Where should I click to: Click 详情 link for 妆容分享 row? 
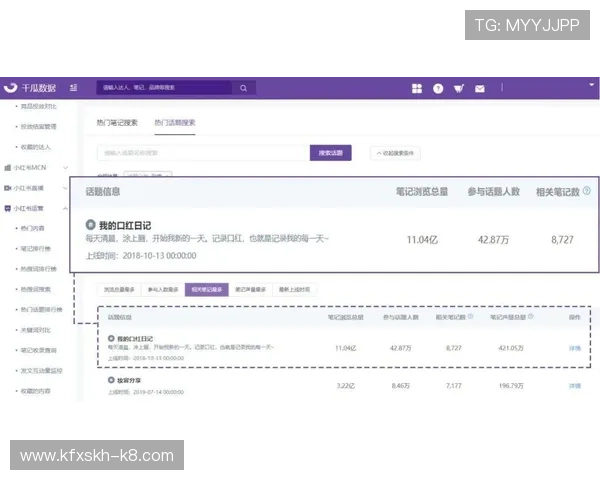(x=575, y=385)
